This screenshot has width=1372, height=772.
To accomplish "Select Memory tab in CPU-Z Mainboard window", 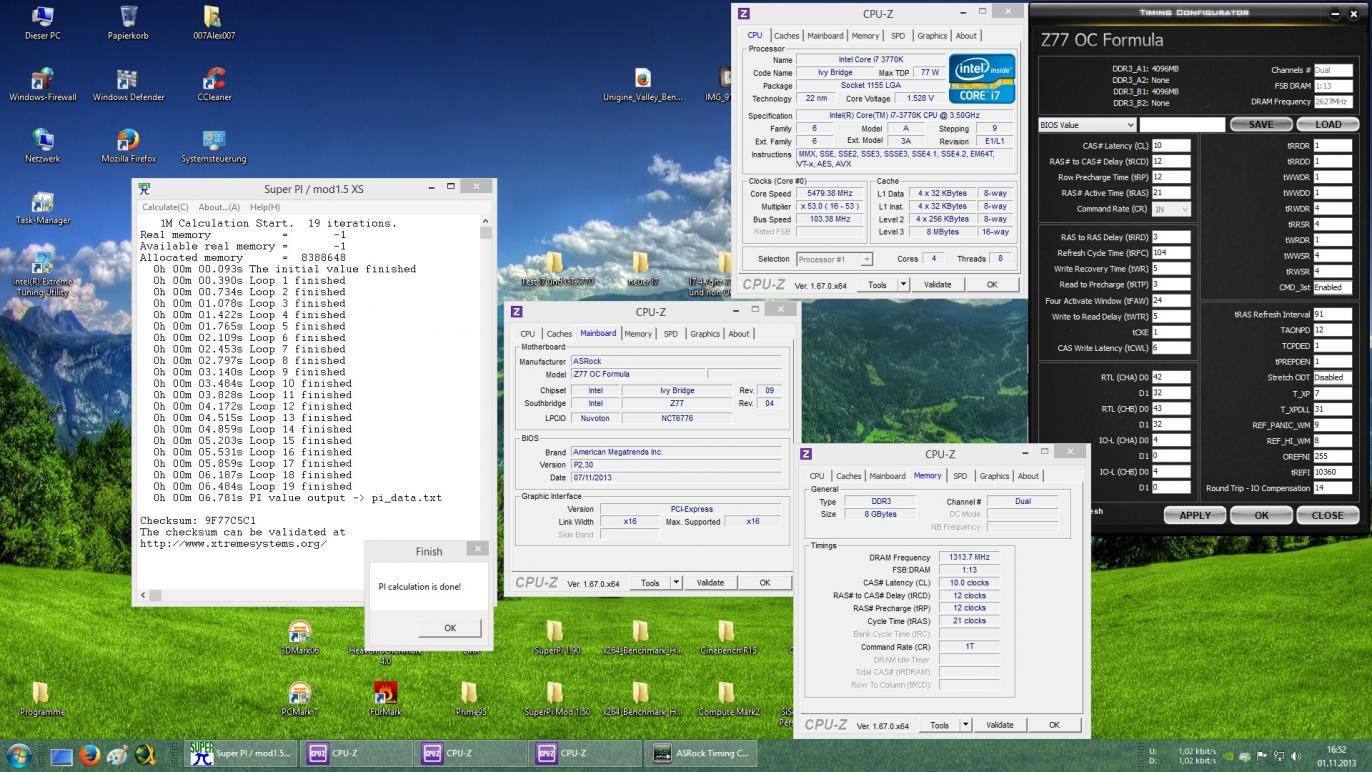I will click(638, 334).
